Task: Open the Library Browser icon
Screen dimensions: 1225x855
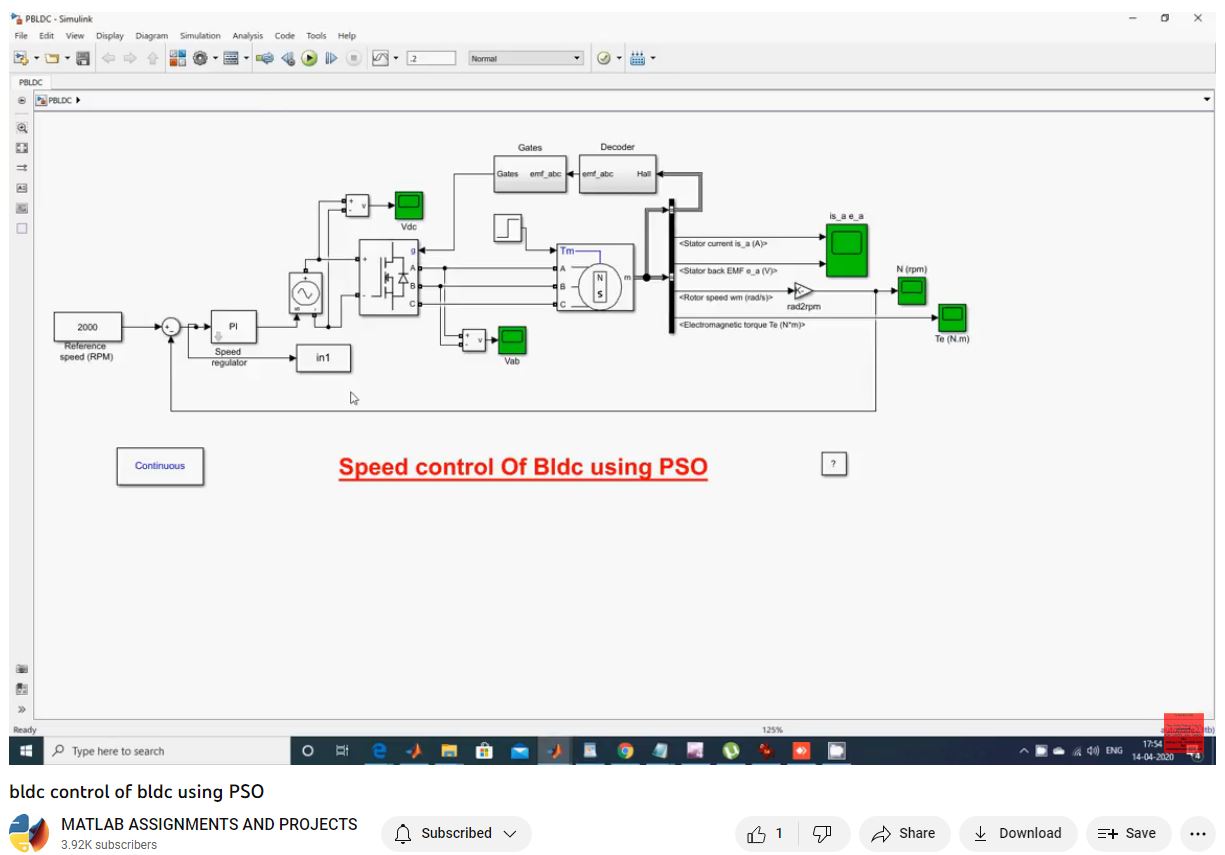Action: [177, 59]
